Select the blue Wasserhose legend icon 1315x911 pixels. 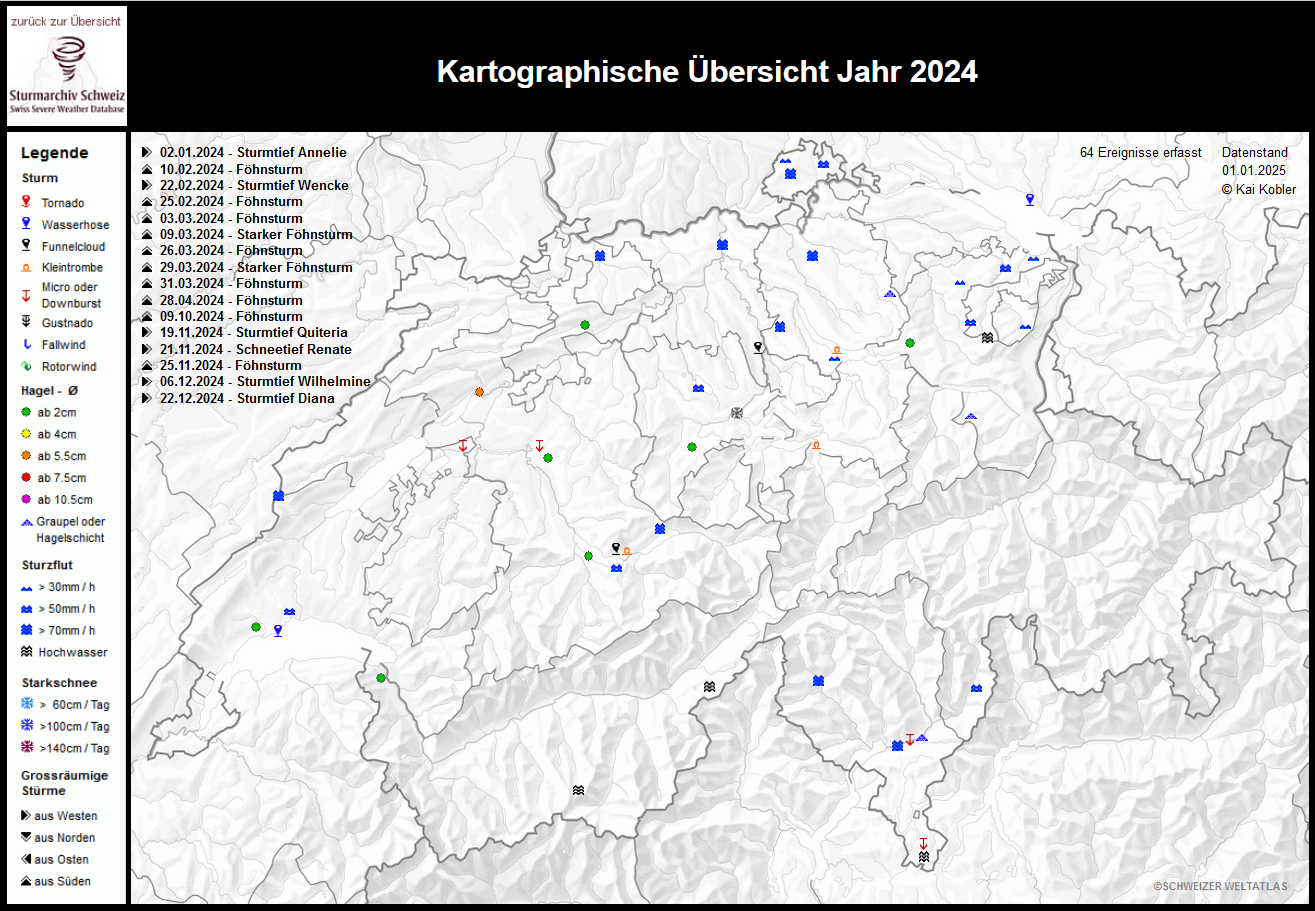[x=26, y=225]
